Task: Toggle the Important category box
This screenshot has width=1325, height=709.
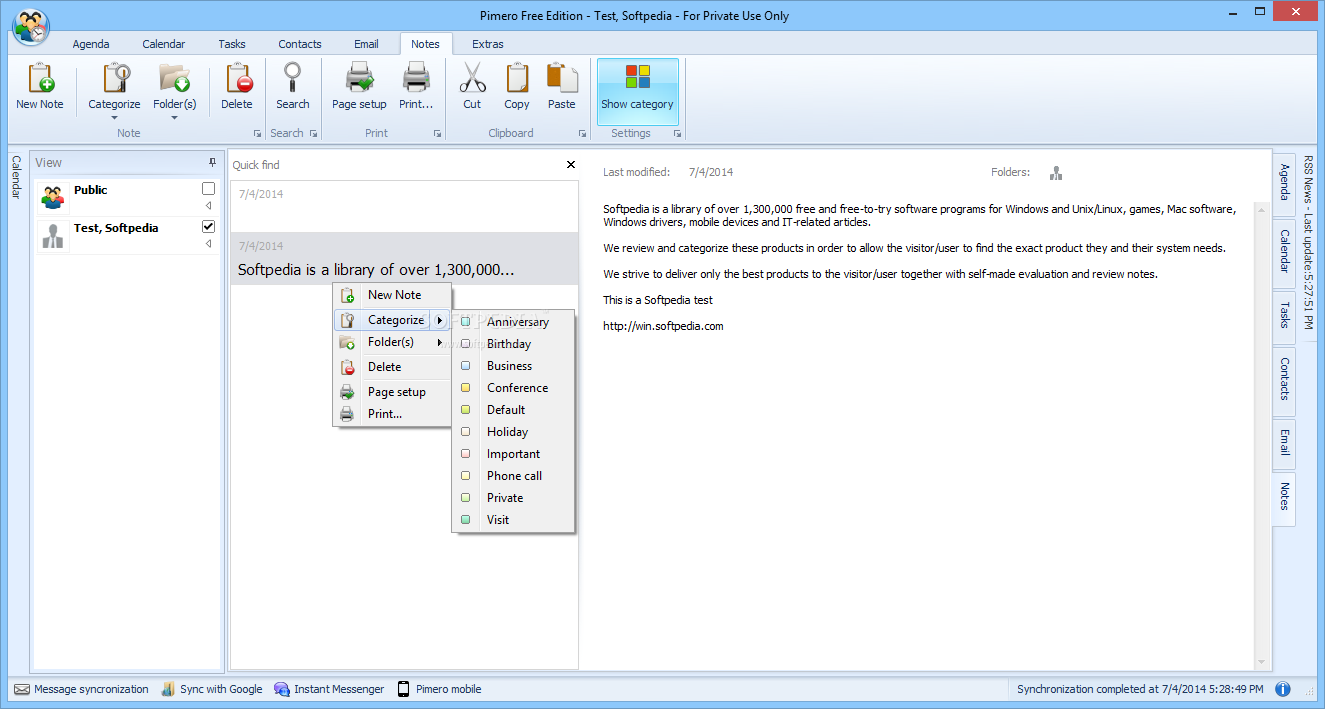Action: click(x=465, y=454)
